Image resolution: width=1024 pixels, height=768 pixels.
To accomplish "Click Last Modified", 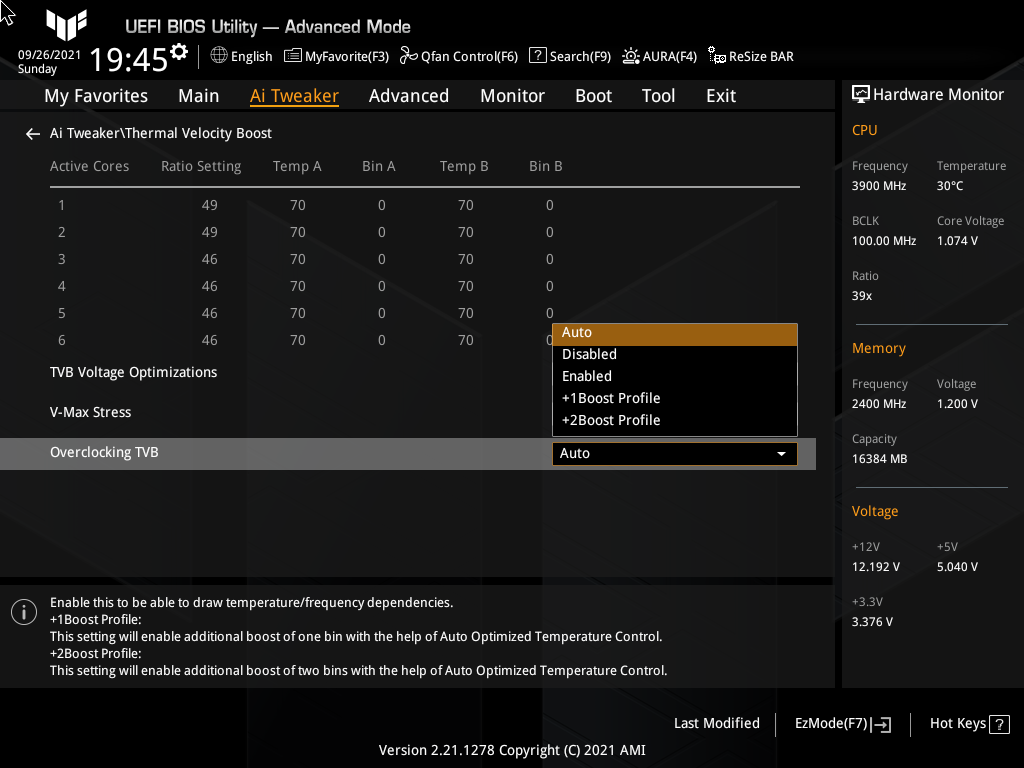I will coord(716,724).
